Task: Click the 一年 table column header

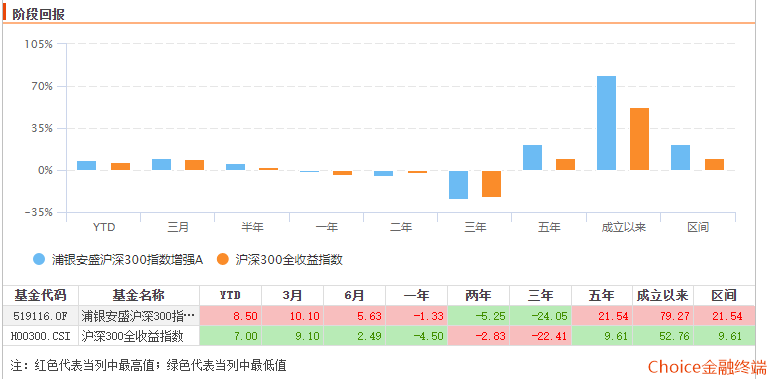Action: 416,295
